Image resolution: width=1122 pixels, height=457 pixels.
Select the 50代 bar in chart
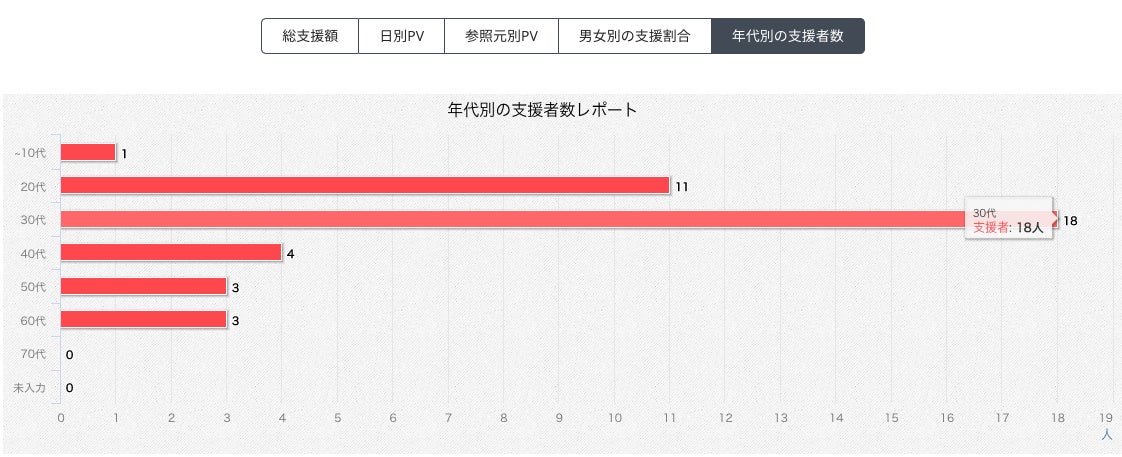point(143,286)
